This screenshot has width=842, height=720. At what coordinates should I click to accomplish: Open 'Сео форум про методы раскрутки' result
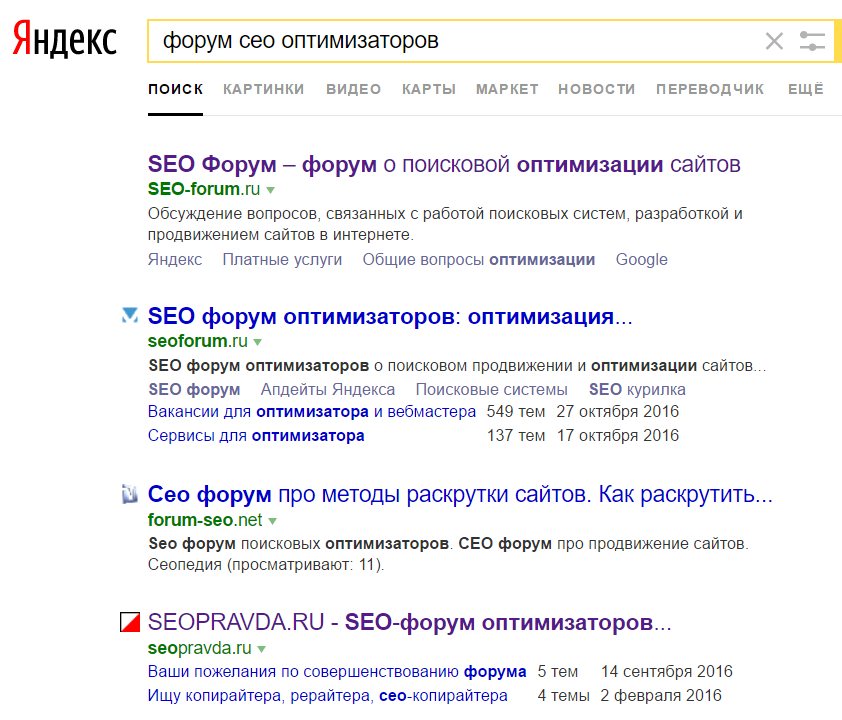(x=460, y=494)
